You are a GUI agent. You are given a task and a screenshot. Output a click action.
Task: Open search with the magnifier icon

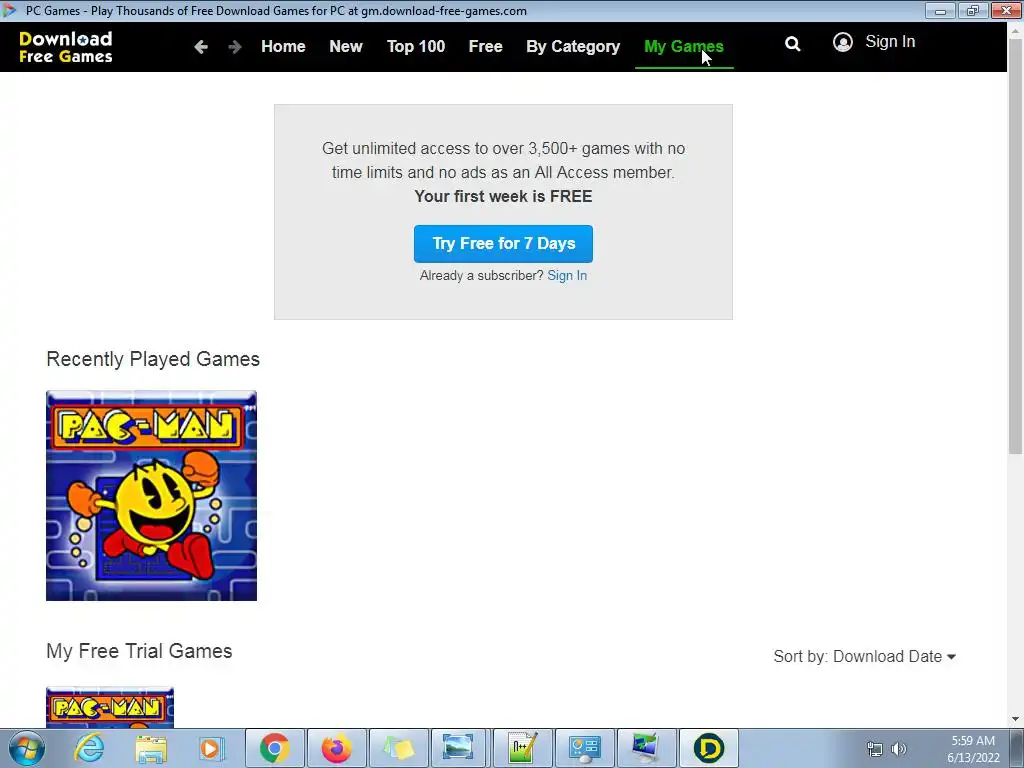[x=792, y=44]
